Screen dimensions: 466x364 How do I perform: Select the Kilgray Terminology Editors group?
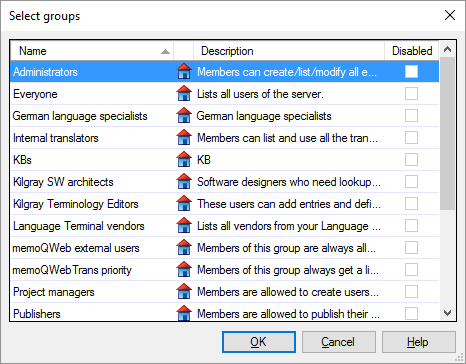click(x=76, y=204)
